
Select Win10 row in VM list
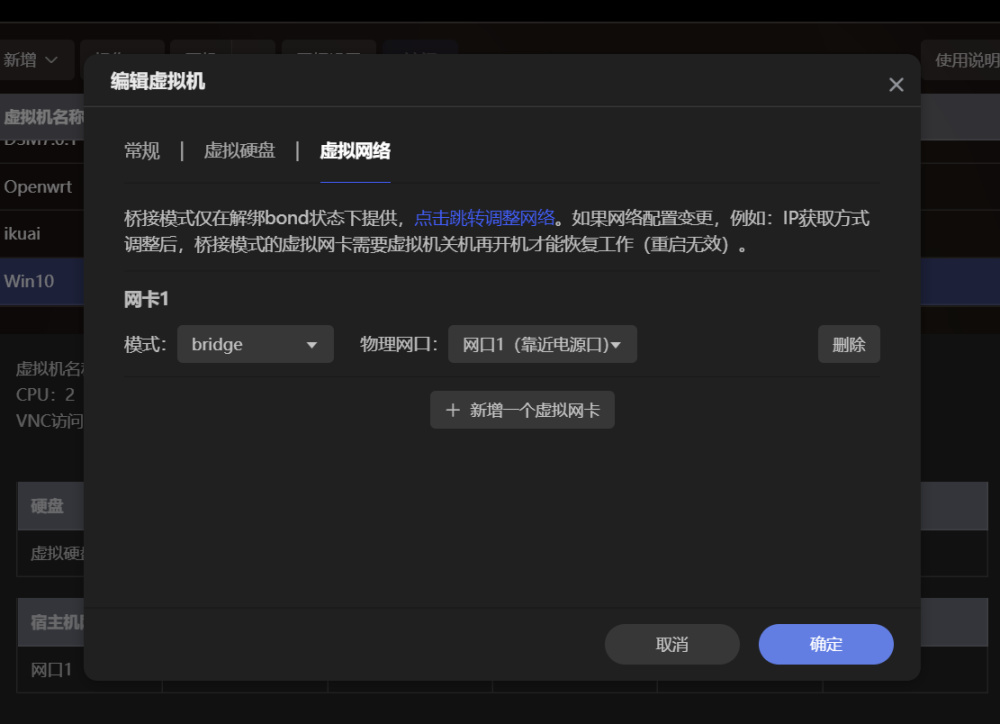pos(42,281)
